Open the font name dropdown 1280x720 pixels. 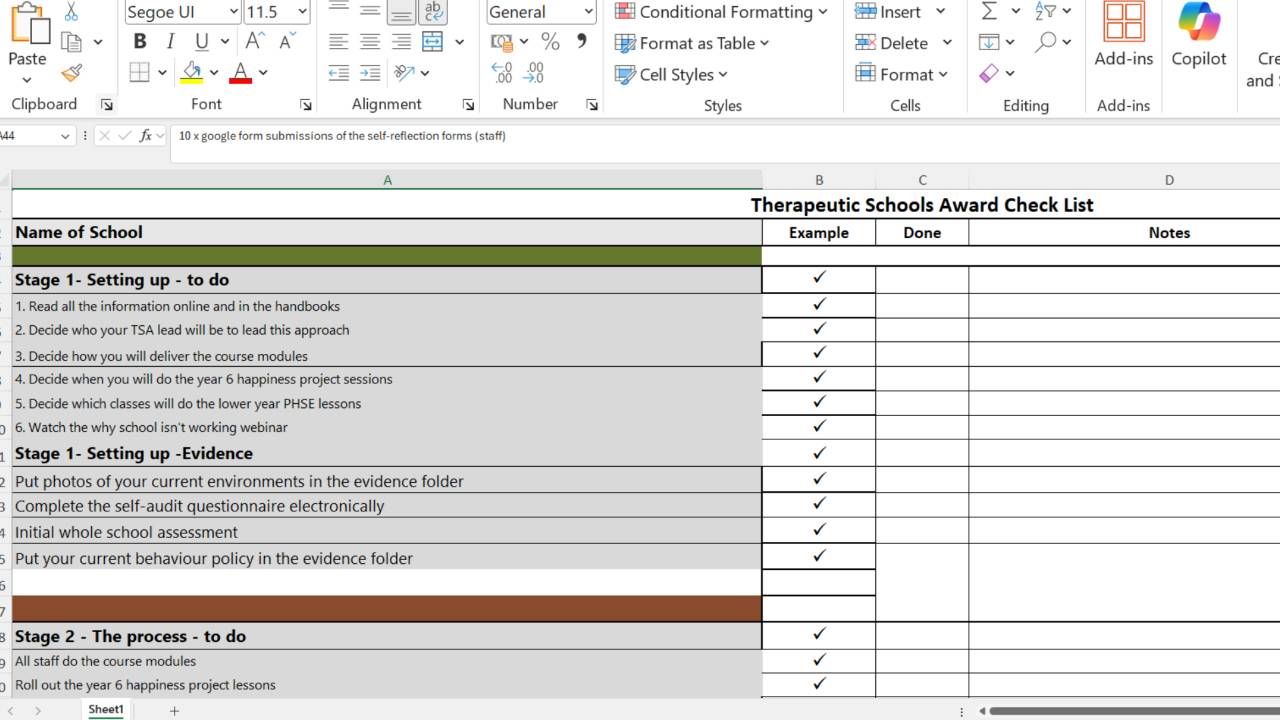point(233,12)
